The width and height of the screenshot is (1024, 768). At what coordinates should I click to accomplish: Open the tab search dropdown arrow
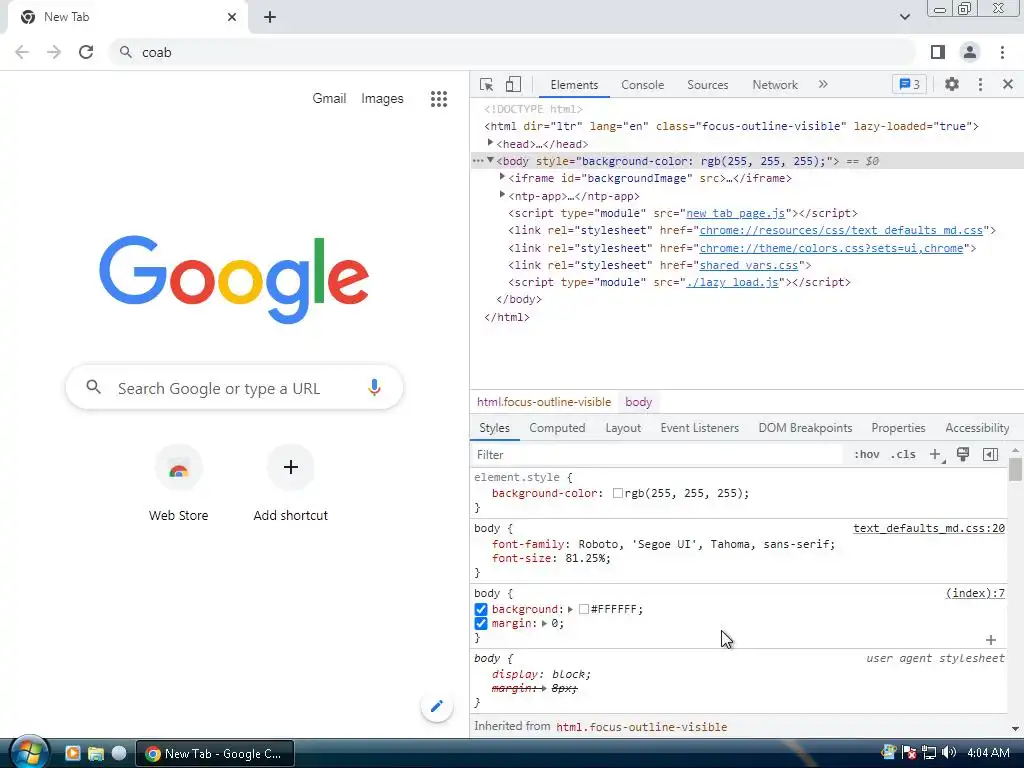coord(904,17)
